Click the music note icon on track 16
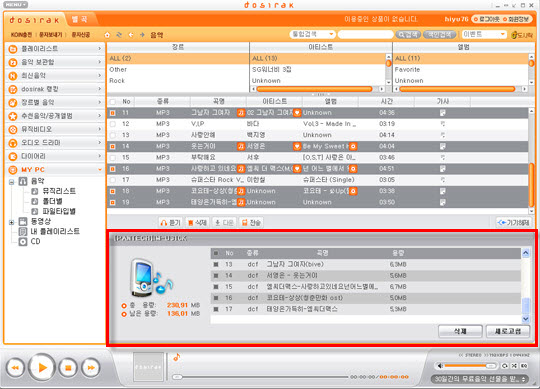 (x=241, y=169)
